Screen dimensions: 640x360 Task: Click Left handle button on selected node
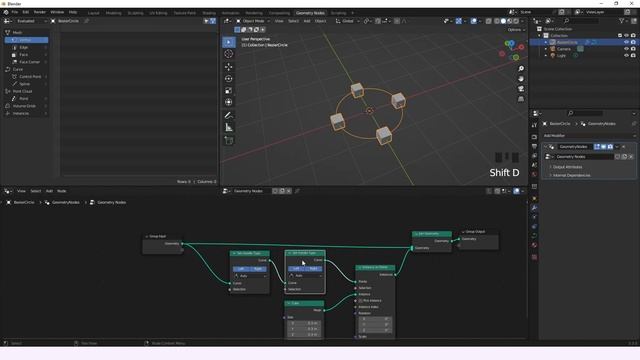click(x=296, y=269)
